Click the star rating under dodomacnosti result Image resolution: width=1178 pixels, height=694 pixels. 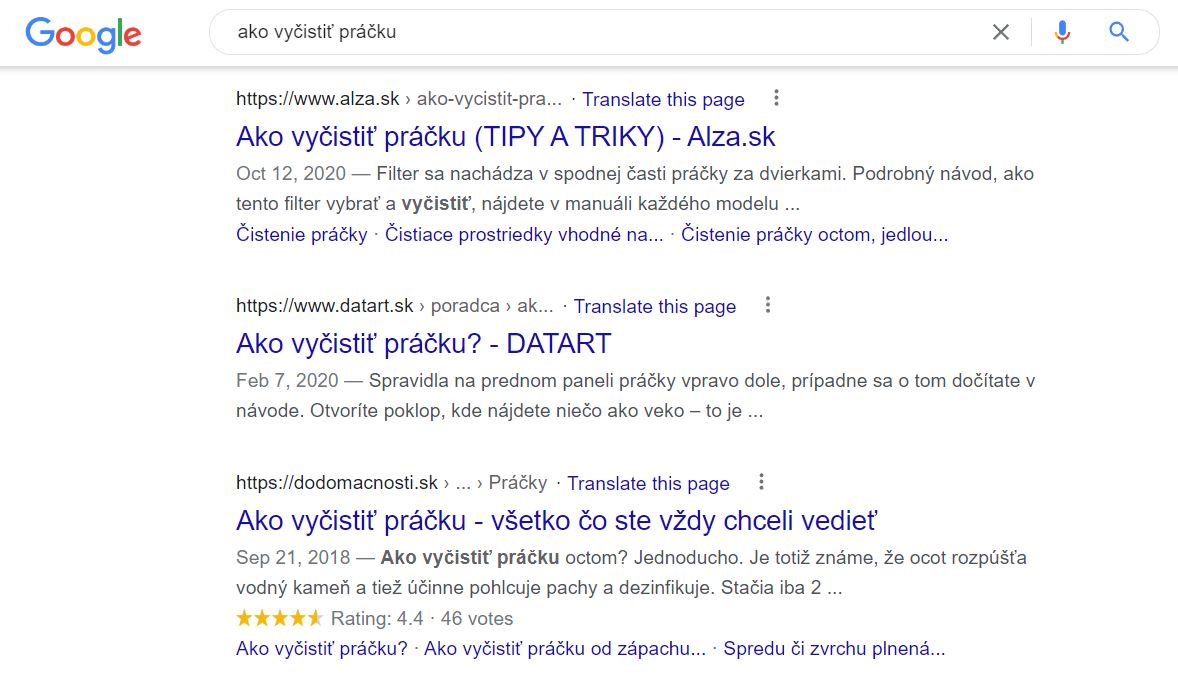279,619
